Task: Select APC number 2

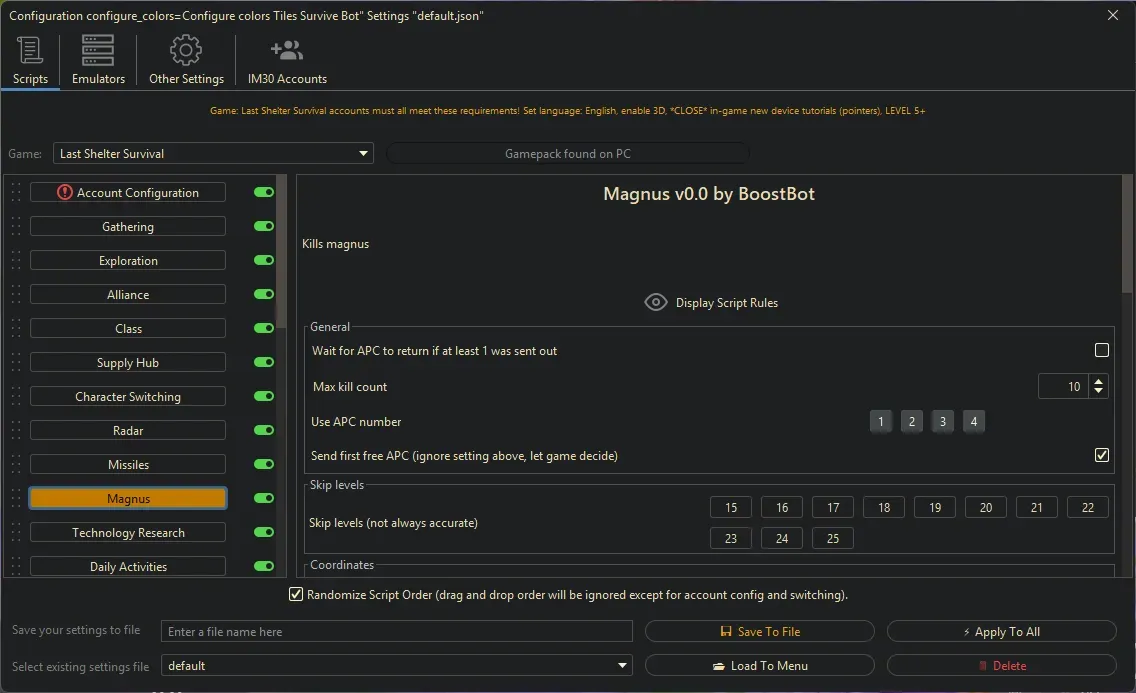Action: [x=911, y=421]
